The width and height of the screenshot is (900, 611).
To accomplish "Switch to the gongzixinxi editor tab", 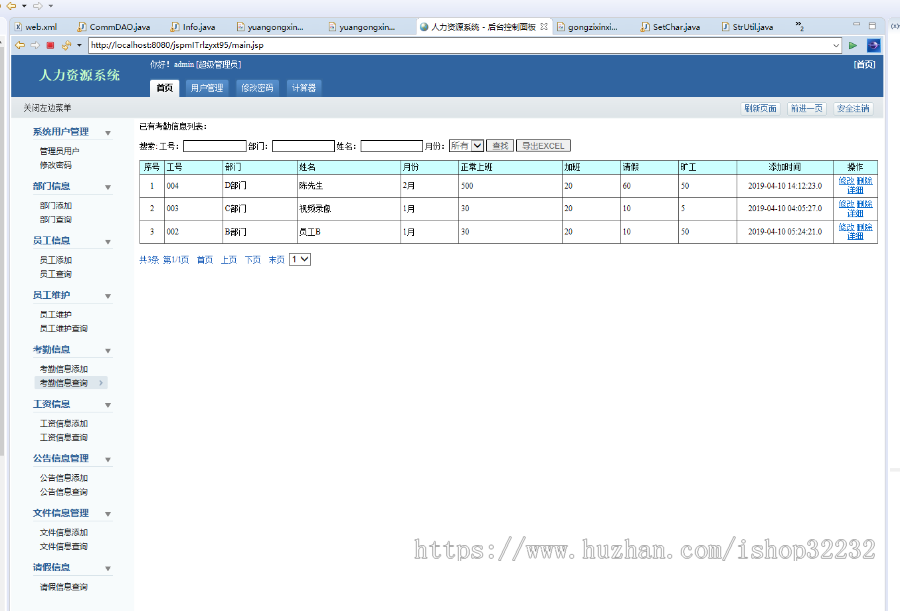I will (587, 26).
